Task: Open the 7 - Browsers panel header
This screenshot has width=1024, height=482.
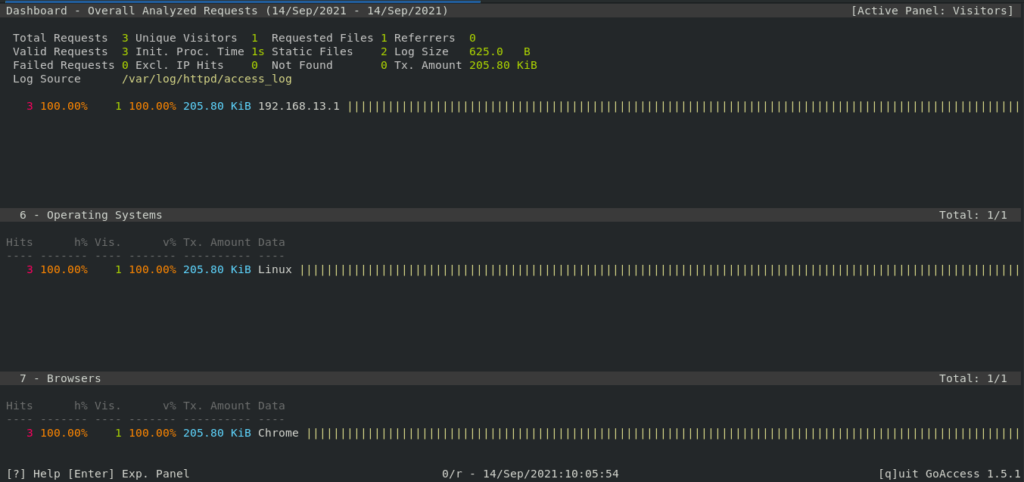Action: (x=510, y=378)
